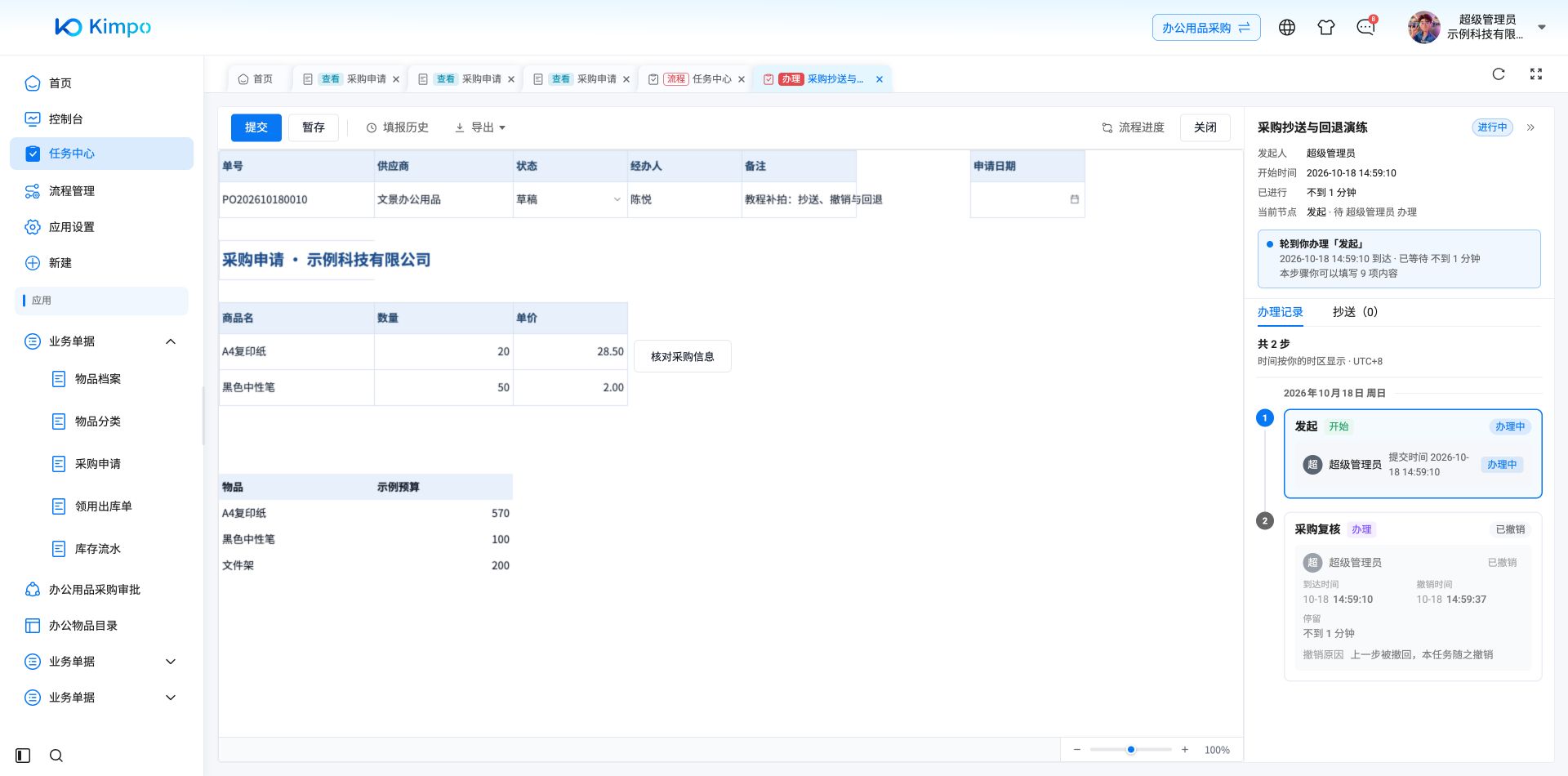Click quantity 20 for A4复印纸
The width and height of the screenshot is (1568, 776).
coord(444,351)
